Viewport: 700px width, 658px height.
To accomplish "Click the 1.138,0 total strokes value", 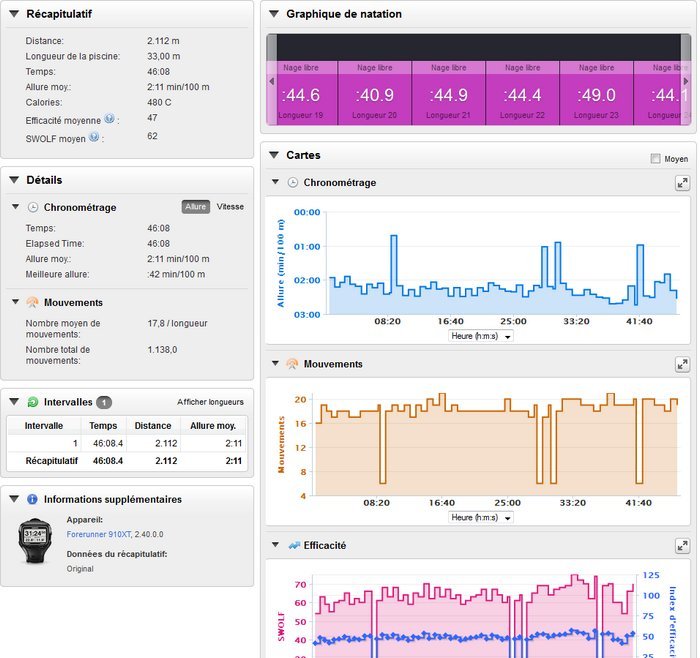I will (162, 350).
